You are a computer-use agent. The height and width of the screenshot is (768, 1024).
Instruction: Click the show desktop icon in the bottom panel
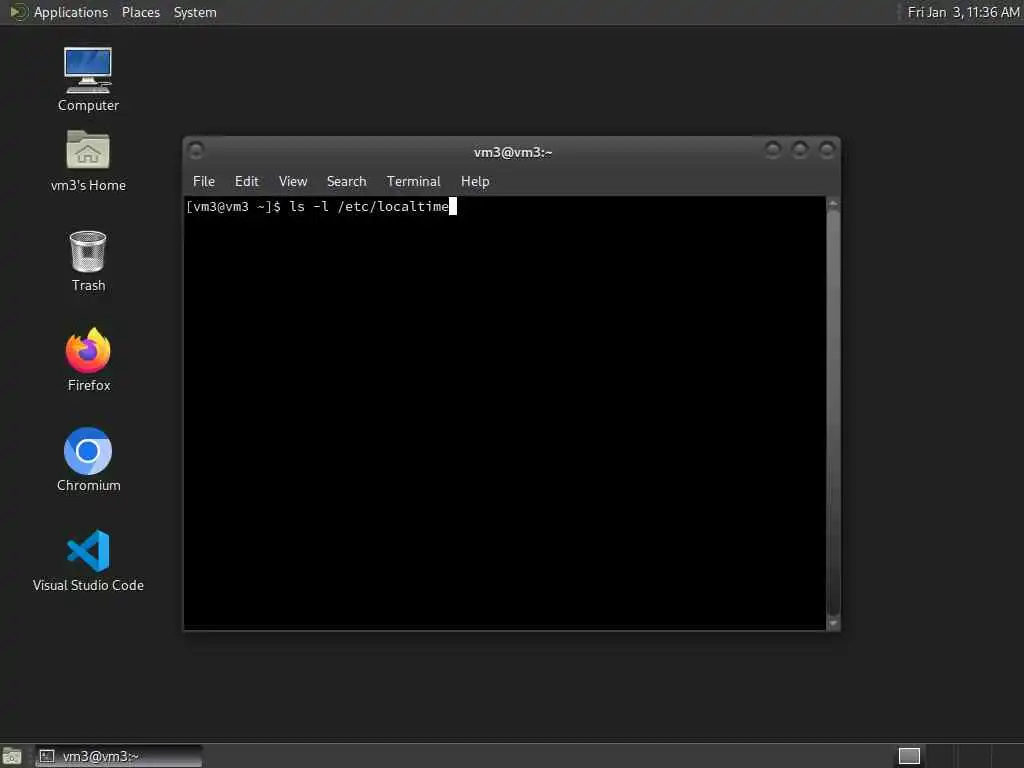point(12,756)
